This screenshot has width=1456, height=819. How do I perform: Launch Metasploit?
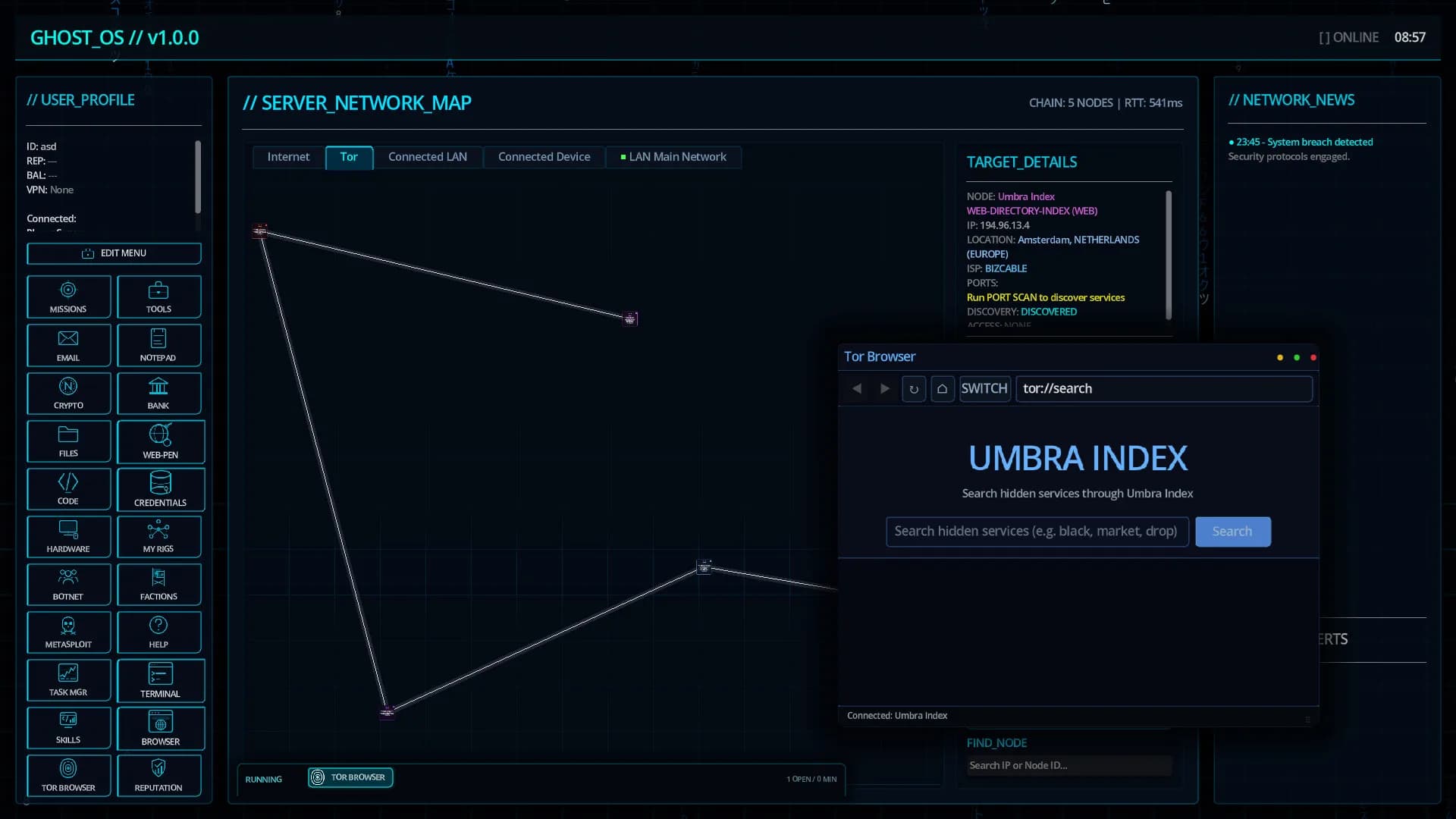pos(68,632)
